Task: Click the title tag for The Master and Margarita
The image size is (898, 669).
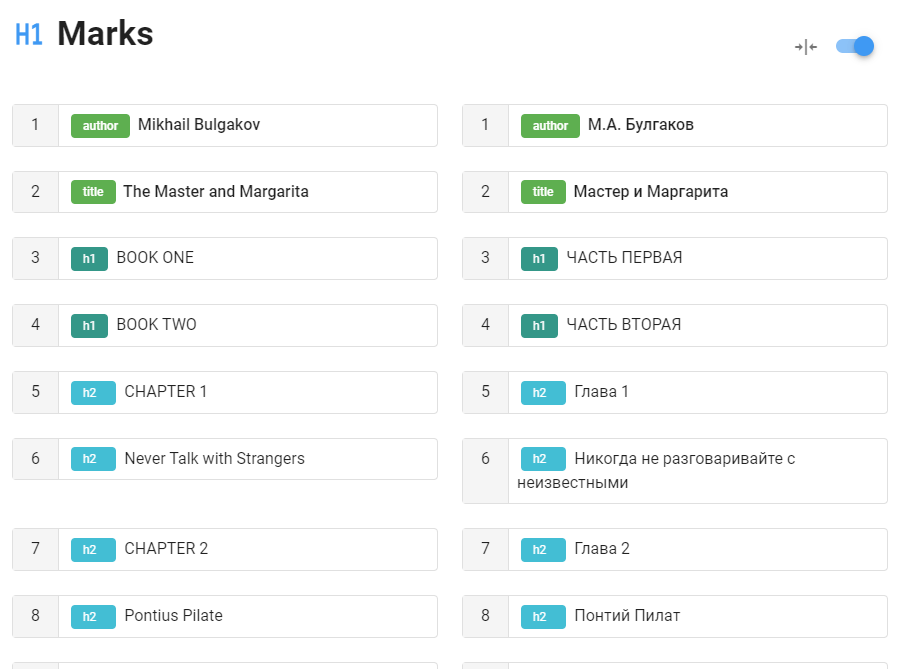Action: pyautogui.click(x=93, y=192)
